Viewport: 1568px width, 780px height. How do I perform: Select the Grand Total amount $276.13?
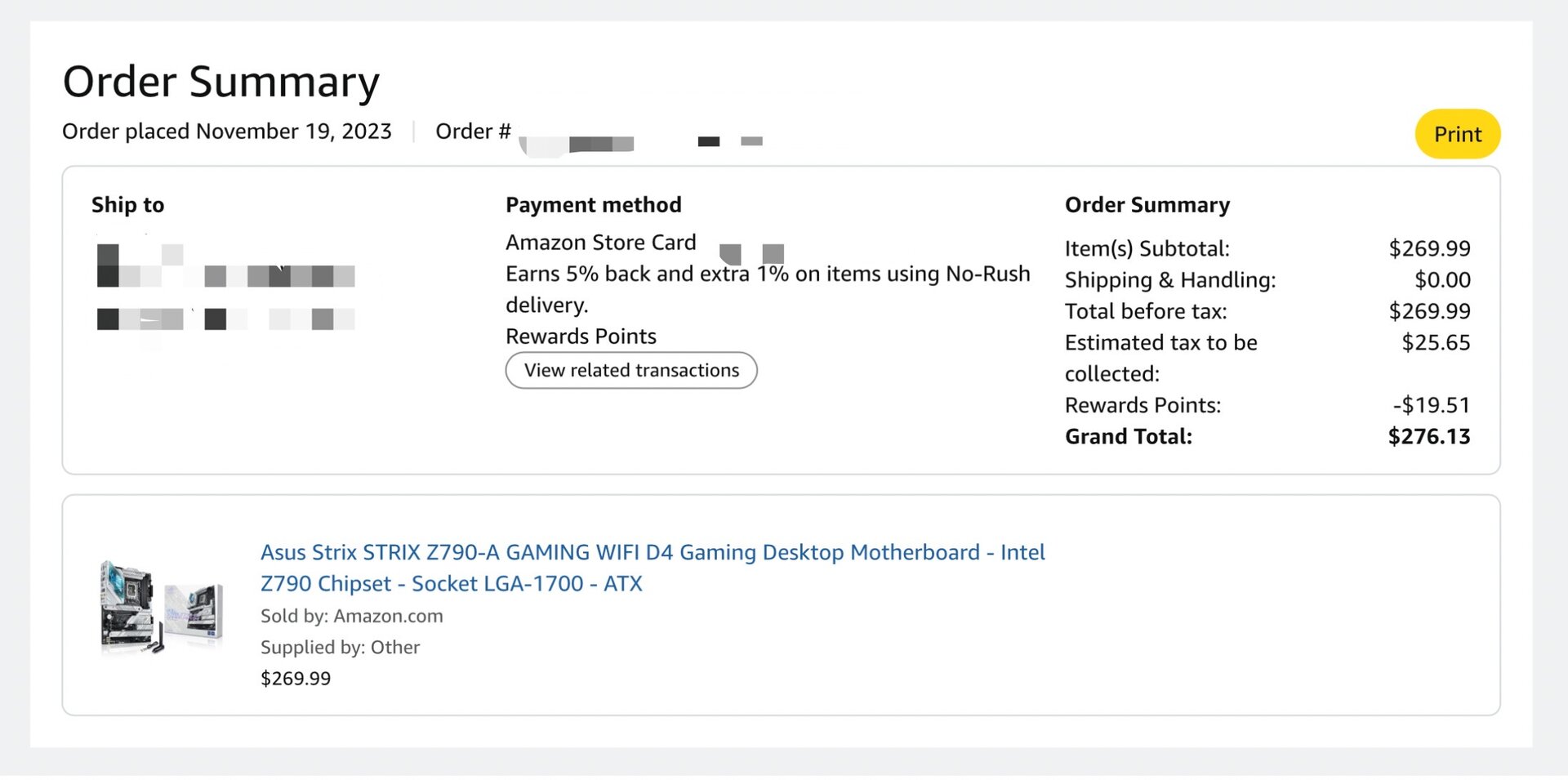[x=1429, y=436]
